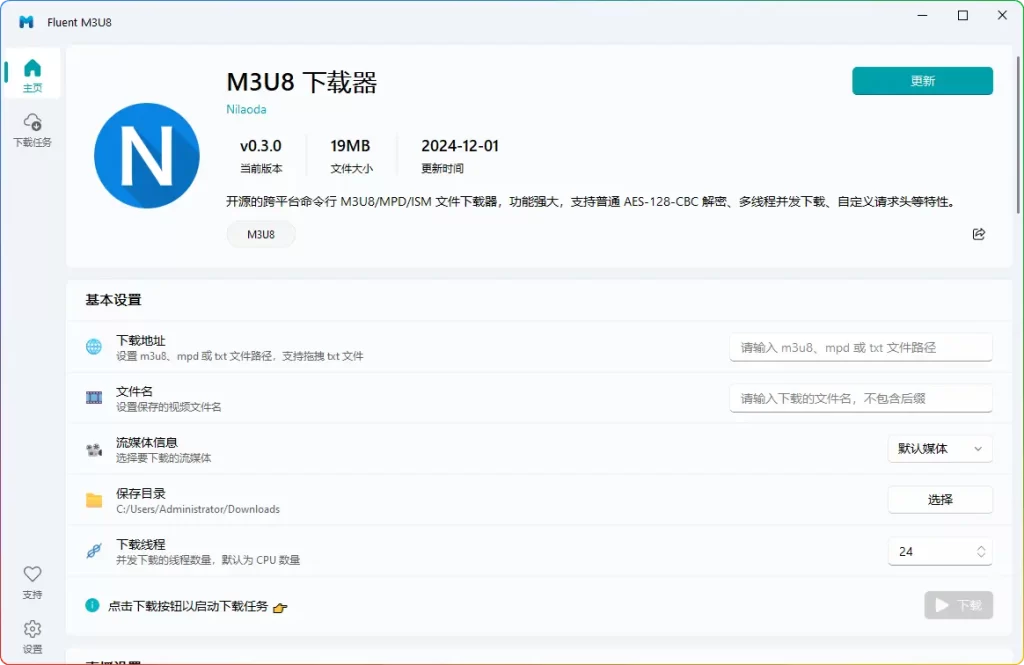Click the 下载线程 thread icon

[x=94, y=552]
